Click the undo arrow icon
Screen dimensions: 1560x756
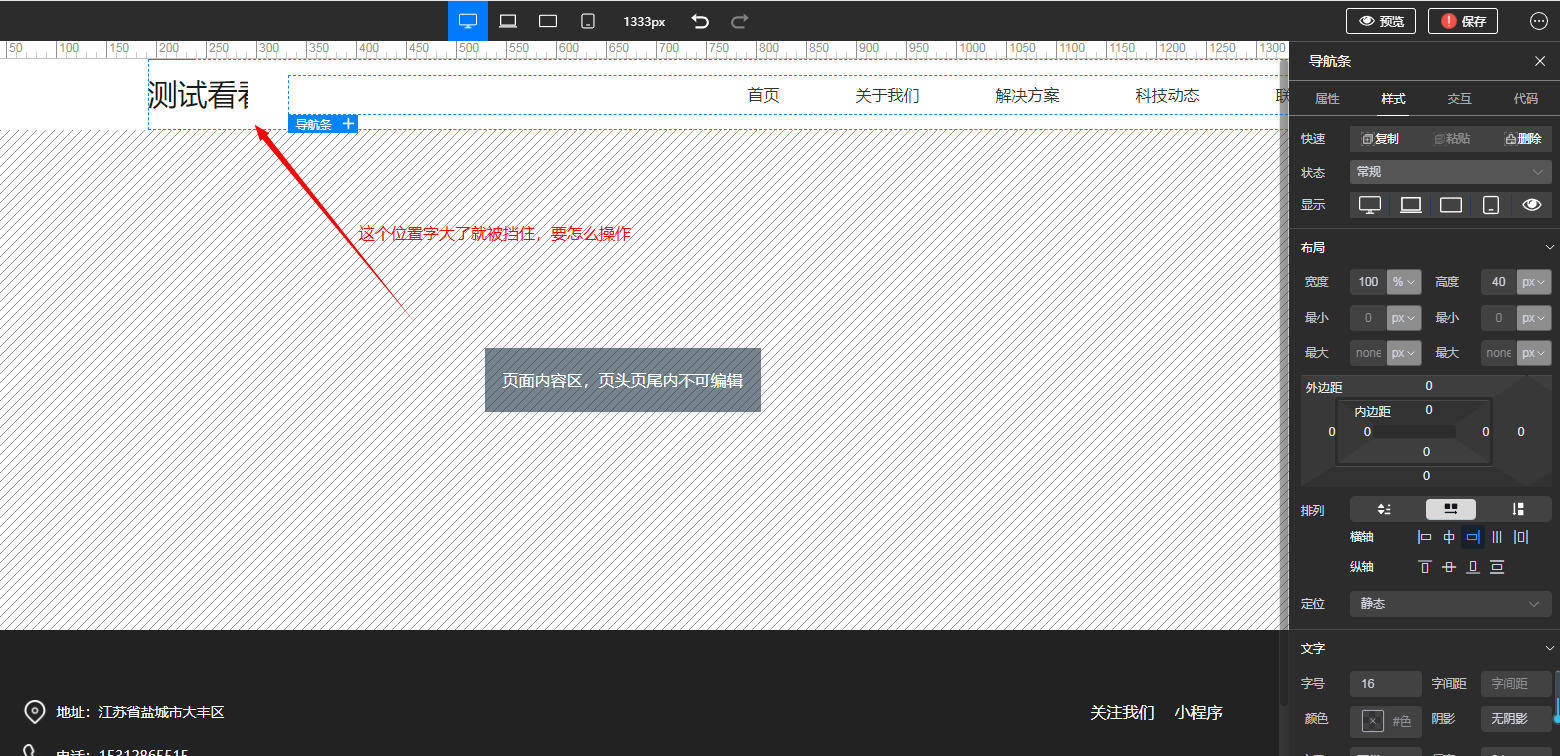[x=701, y=21]
